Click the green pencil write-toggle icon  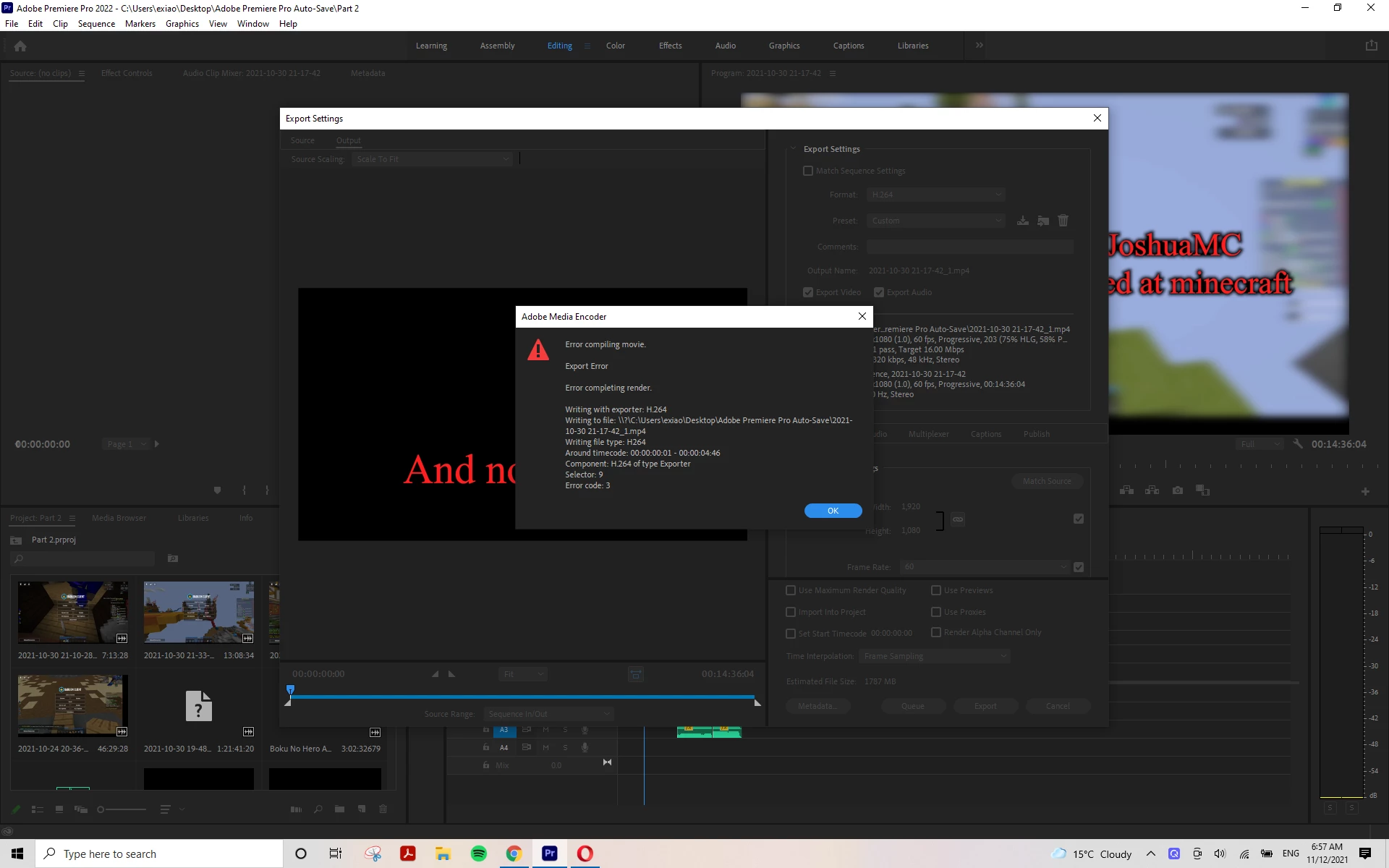coord(16,809)
